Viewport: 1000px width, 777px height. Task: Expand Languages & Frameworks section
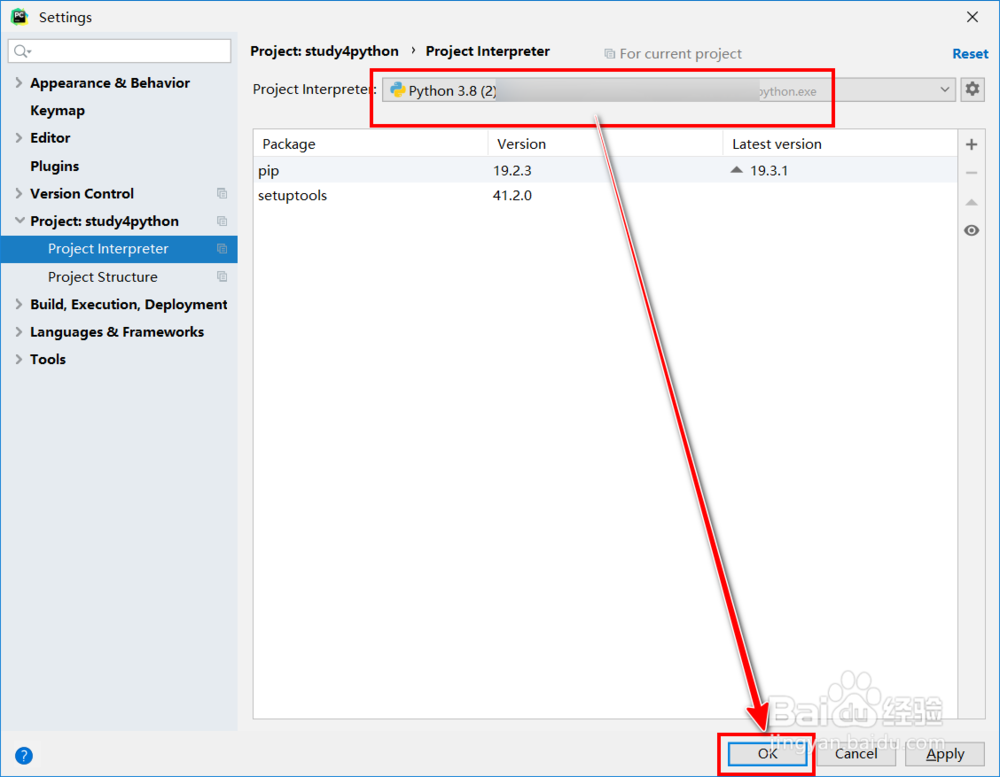18,332
